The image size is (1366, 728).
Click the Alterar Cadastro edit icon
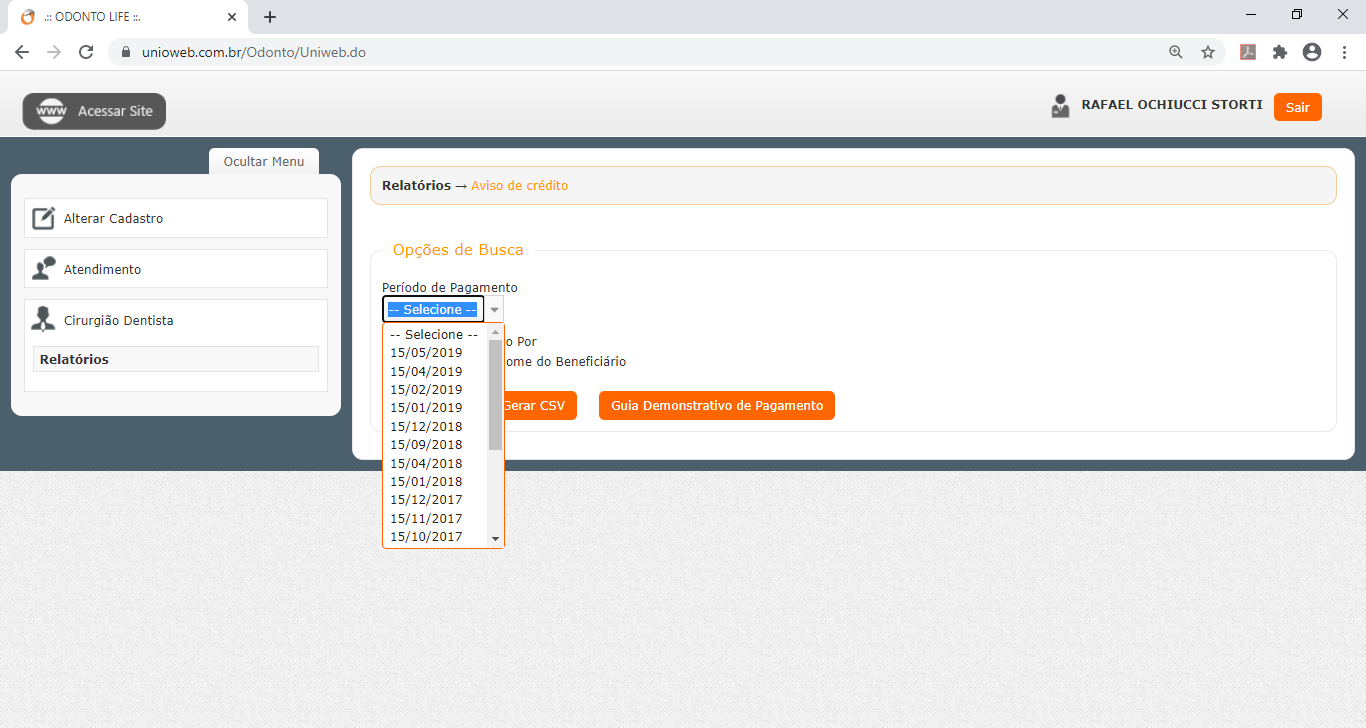43,218
